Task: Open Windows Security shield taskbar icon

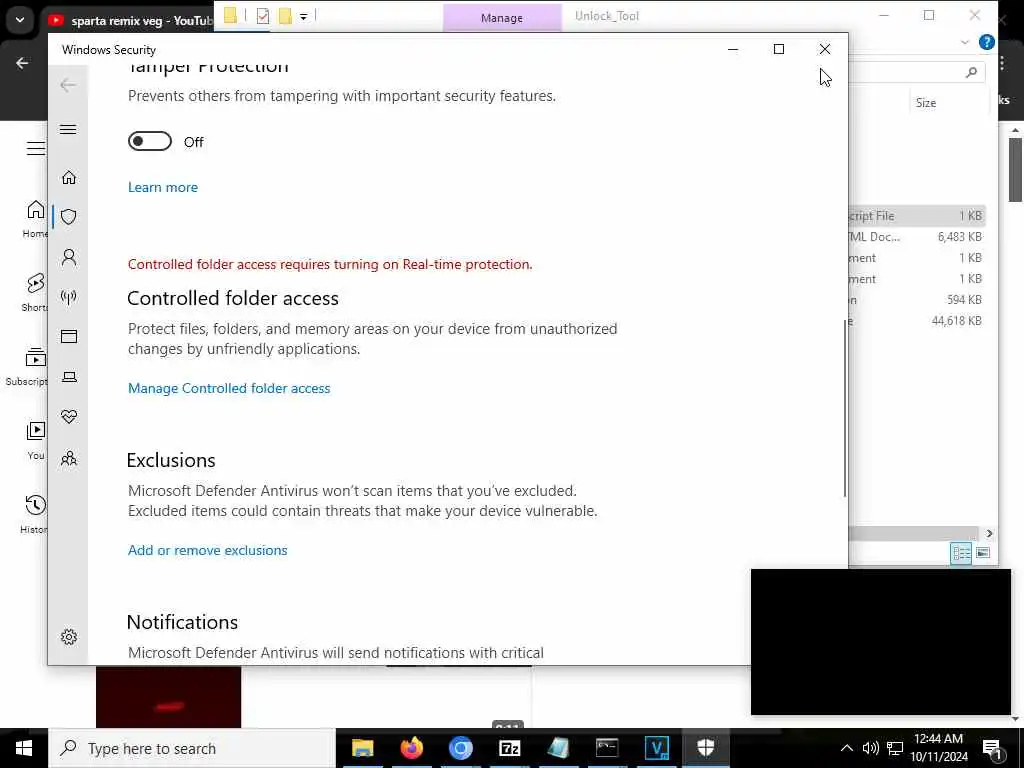Action: coord(706,748)
